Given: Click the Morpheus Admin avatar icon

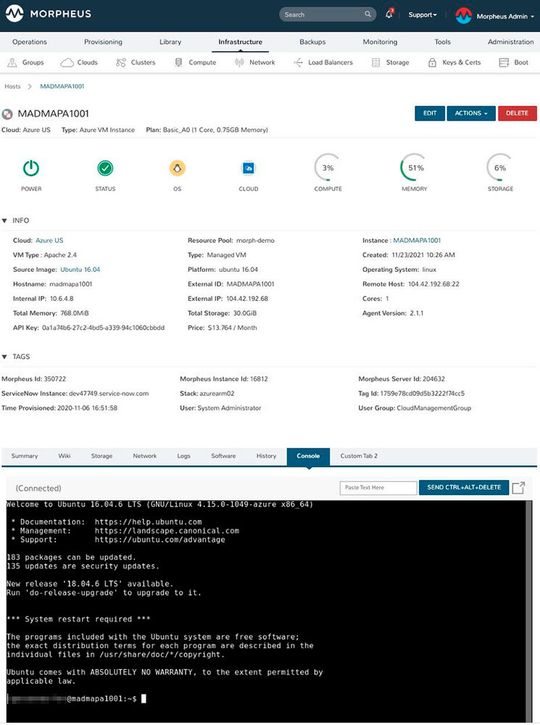Looking at the screenshot, I should [x=463, y=16].
